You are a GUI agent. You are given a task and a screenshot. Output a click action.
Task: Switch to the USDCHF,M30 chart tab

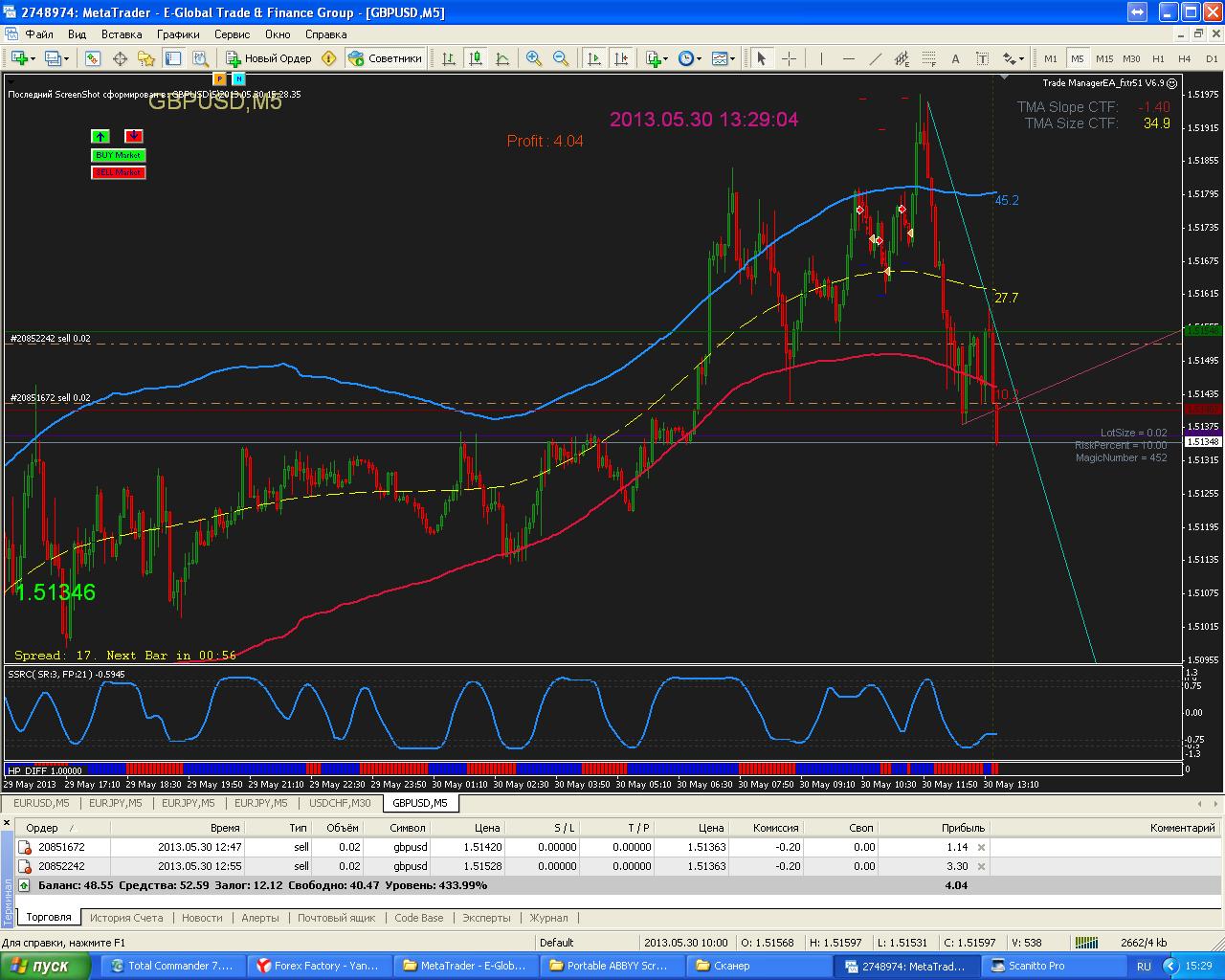click(x=340, y=803)
